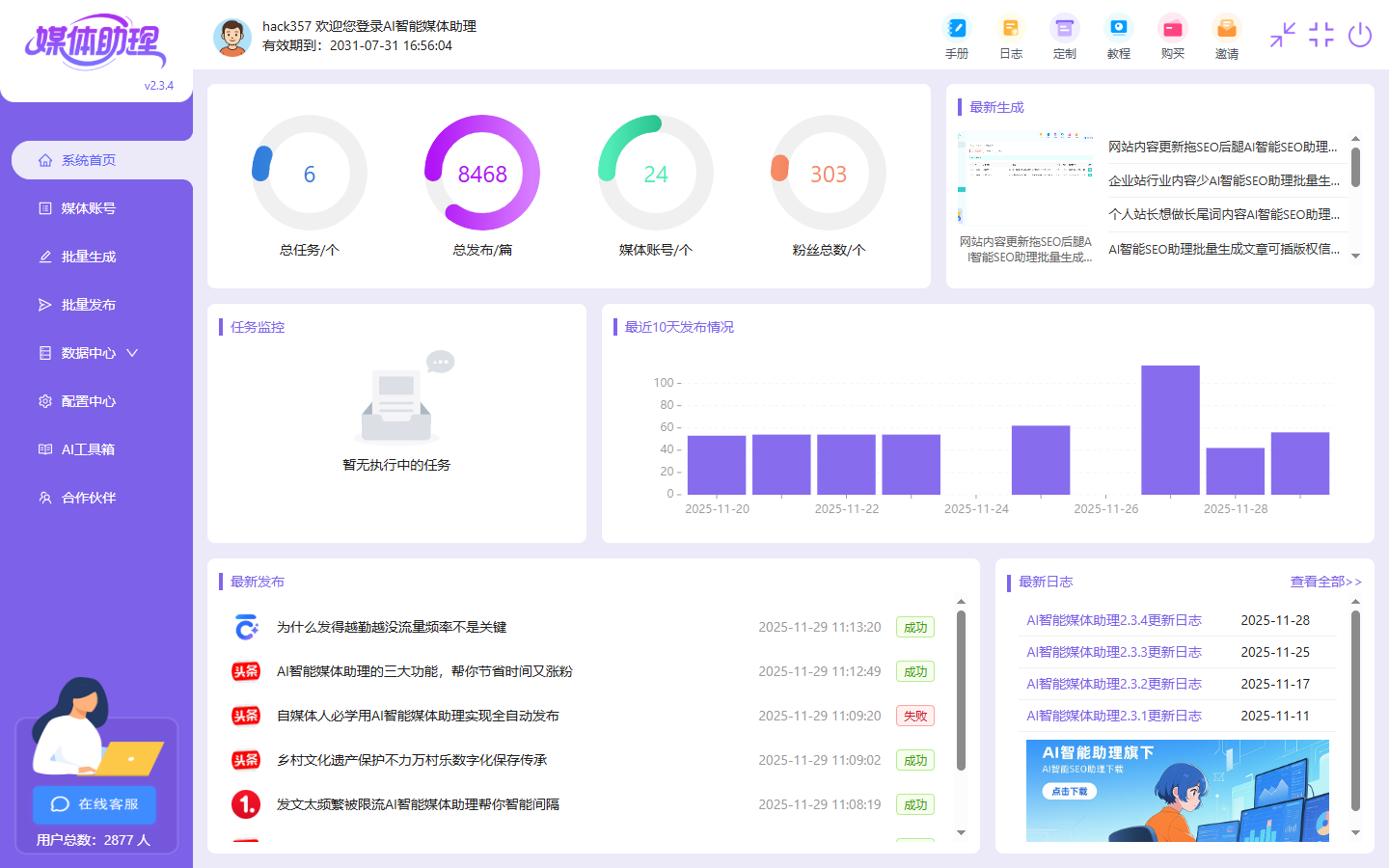Click the 最新日志 scroll down arrow
The height and width of the screenshot is (868, 1389).
coord(1355,832)
